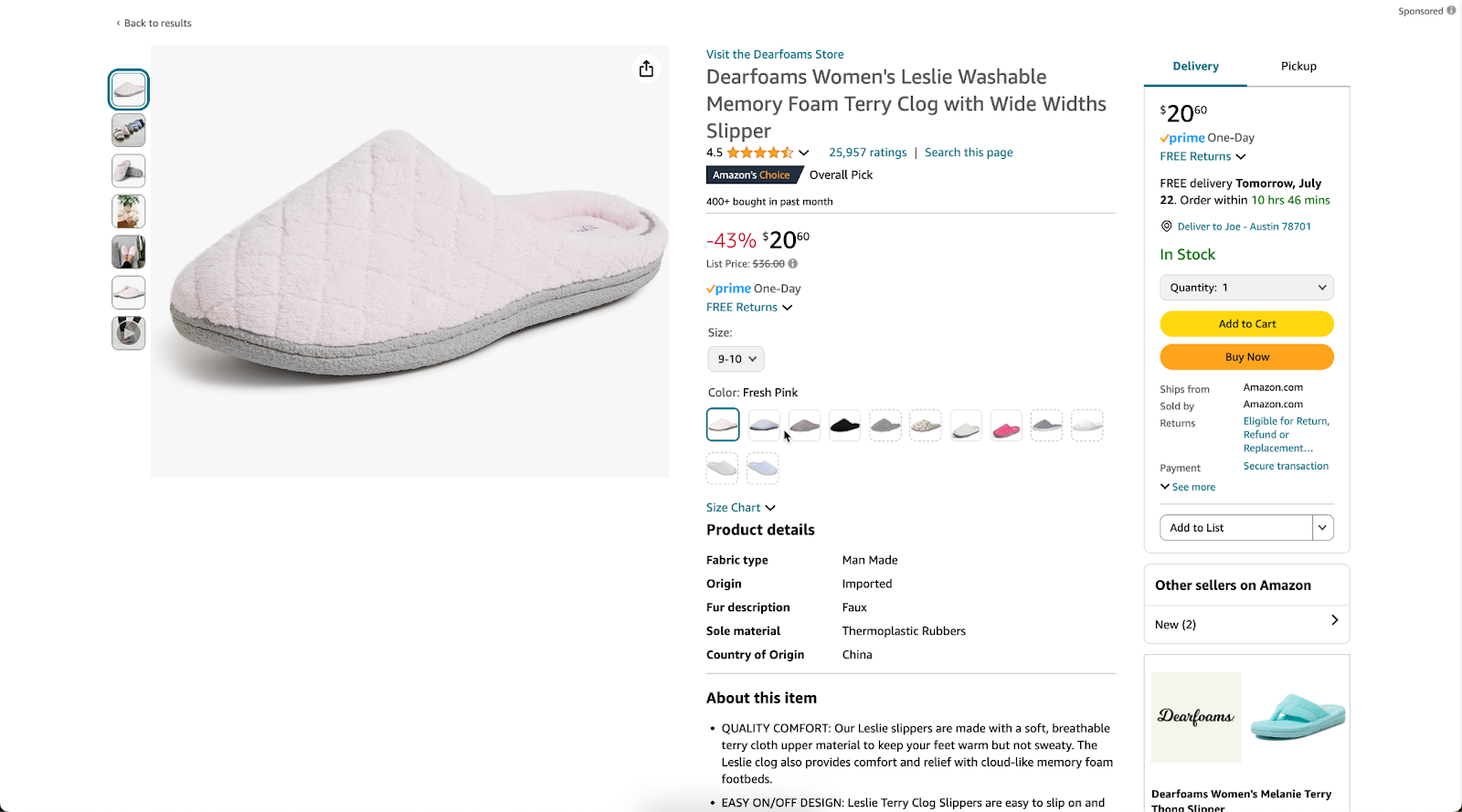
Task: Click the Prime badge under the price
Action: coord(728,288)
